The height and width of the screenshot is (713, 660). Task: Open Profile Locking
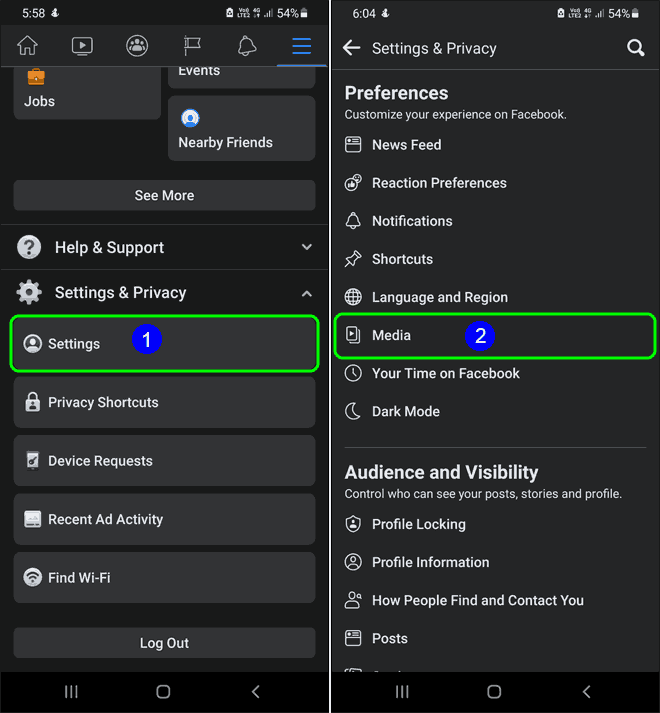495,524
